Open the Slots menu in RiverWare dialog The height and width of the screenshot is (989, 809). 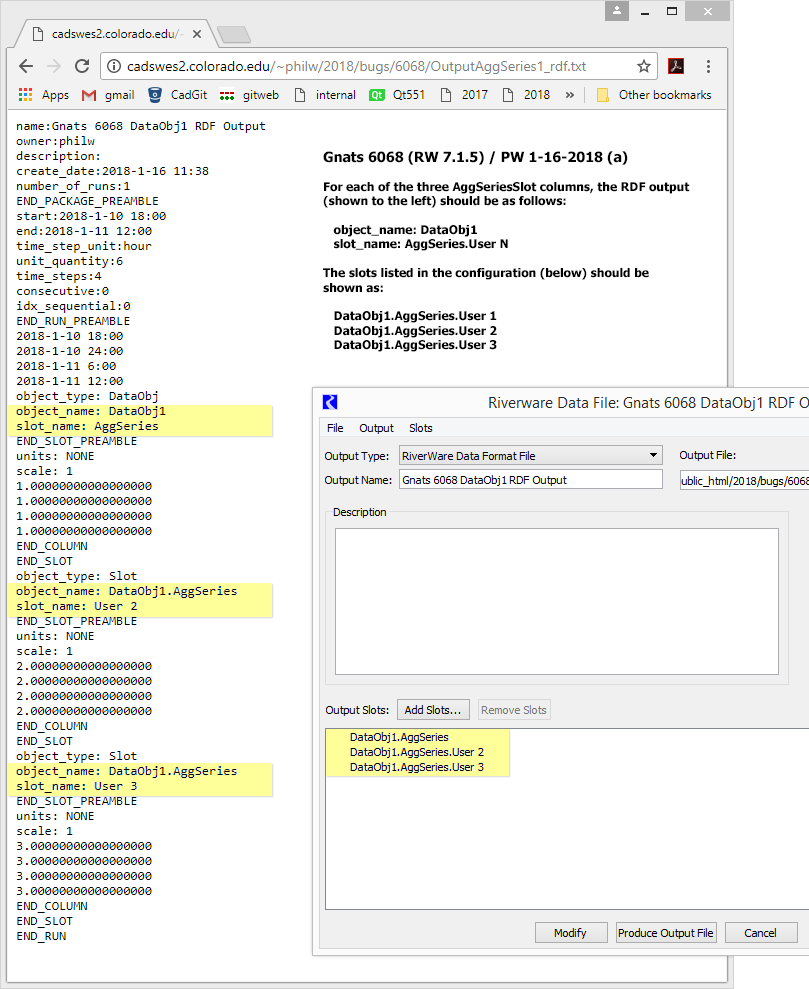click(x=421, y=428)
